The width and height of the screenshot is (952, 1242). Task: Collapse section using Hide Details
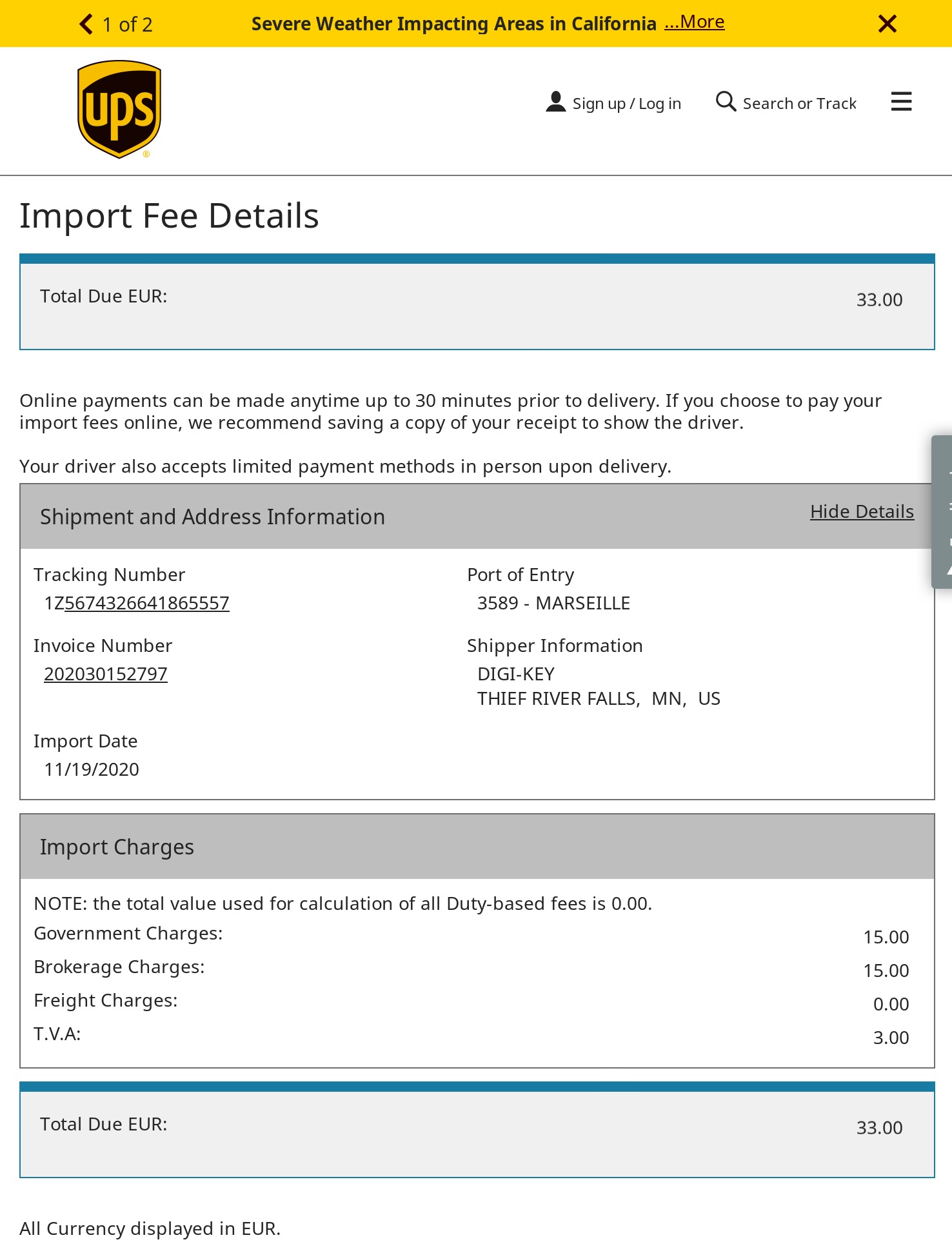coord(862,511)
